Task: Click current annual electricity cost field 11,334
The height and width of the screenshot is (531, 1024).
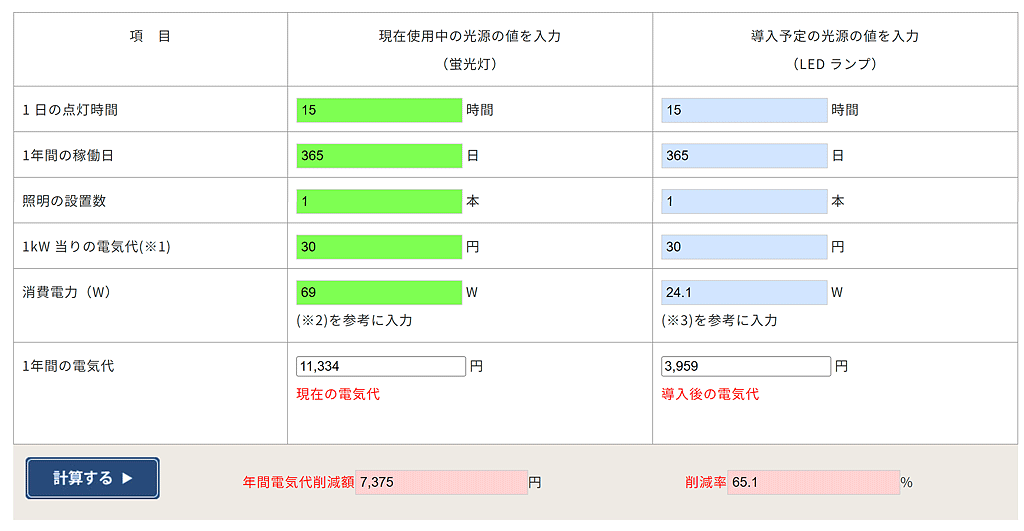Action: 381,367
